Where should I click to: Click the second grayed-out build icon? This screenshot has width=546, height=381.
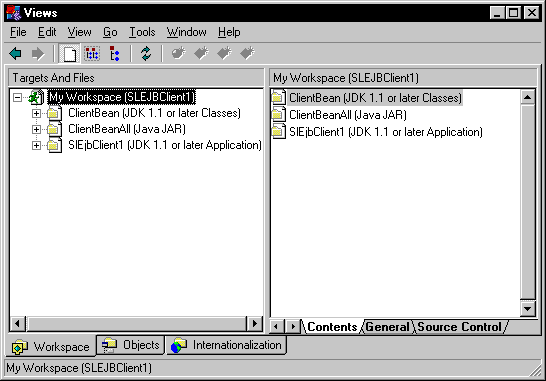(201, 53)
